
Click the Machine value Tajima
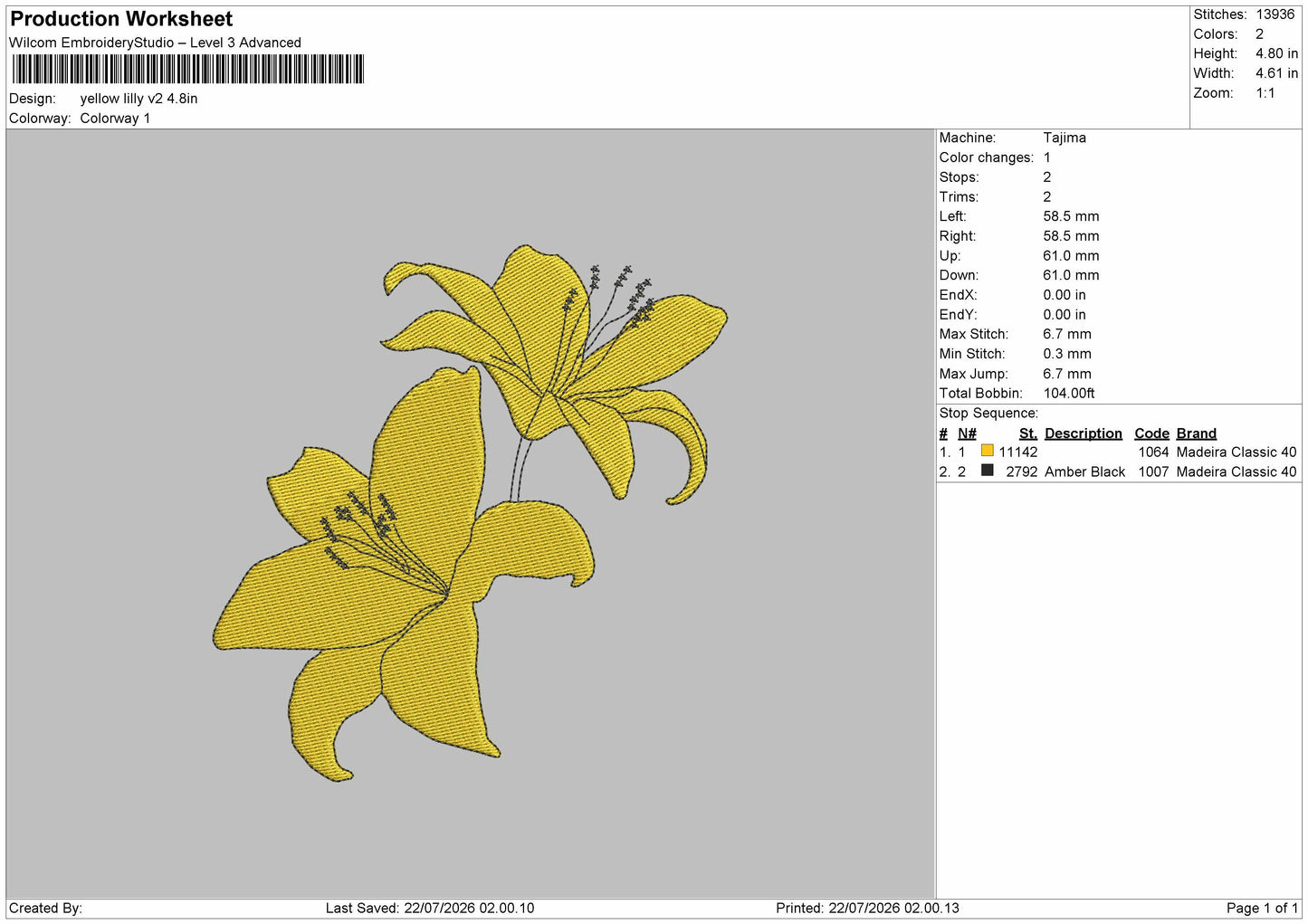(1065, 138)
